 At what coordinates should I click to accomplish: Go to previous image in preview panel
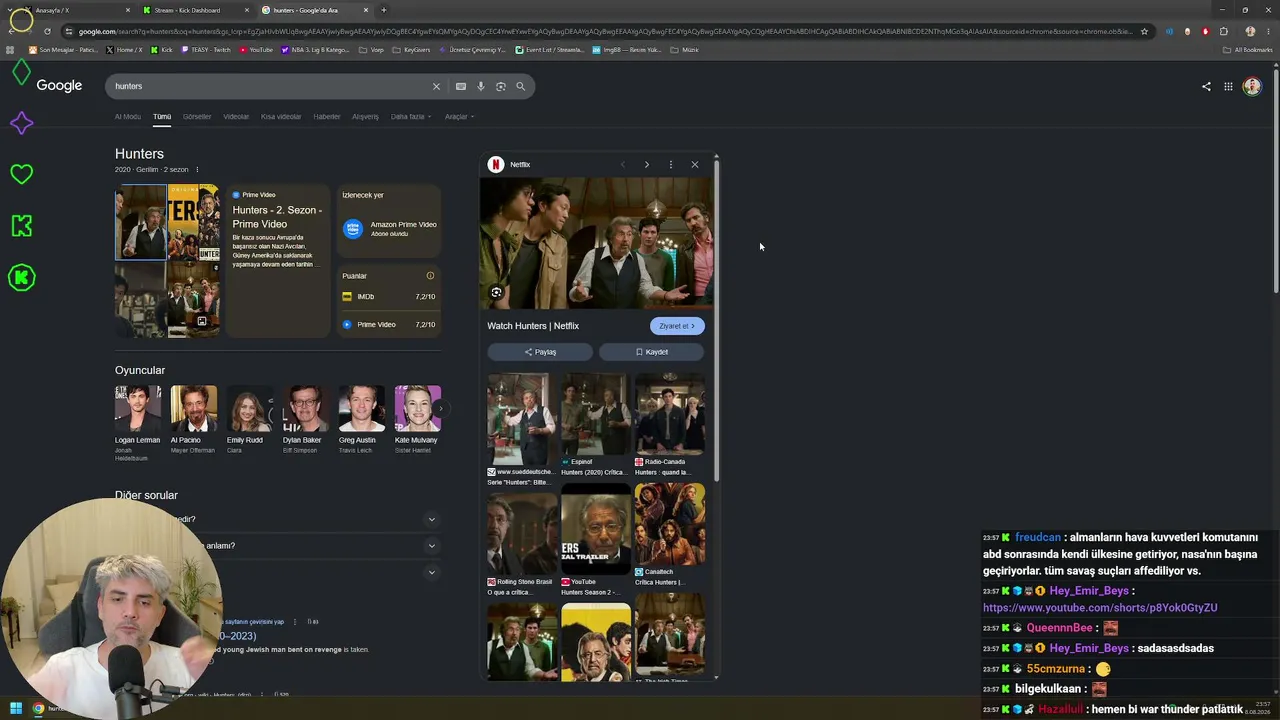(622, 164)
